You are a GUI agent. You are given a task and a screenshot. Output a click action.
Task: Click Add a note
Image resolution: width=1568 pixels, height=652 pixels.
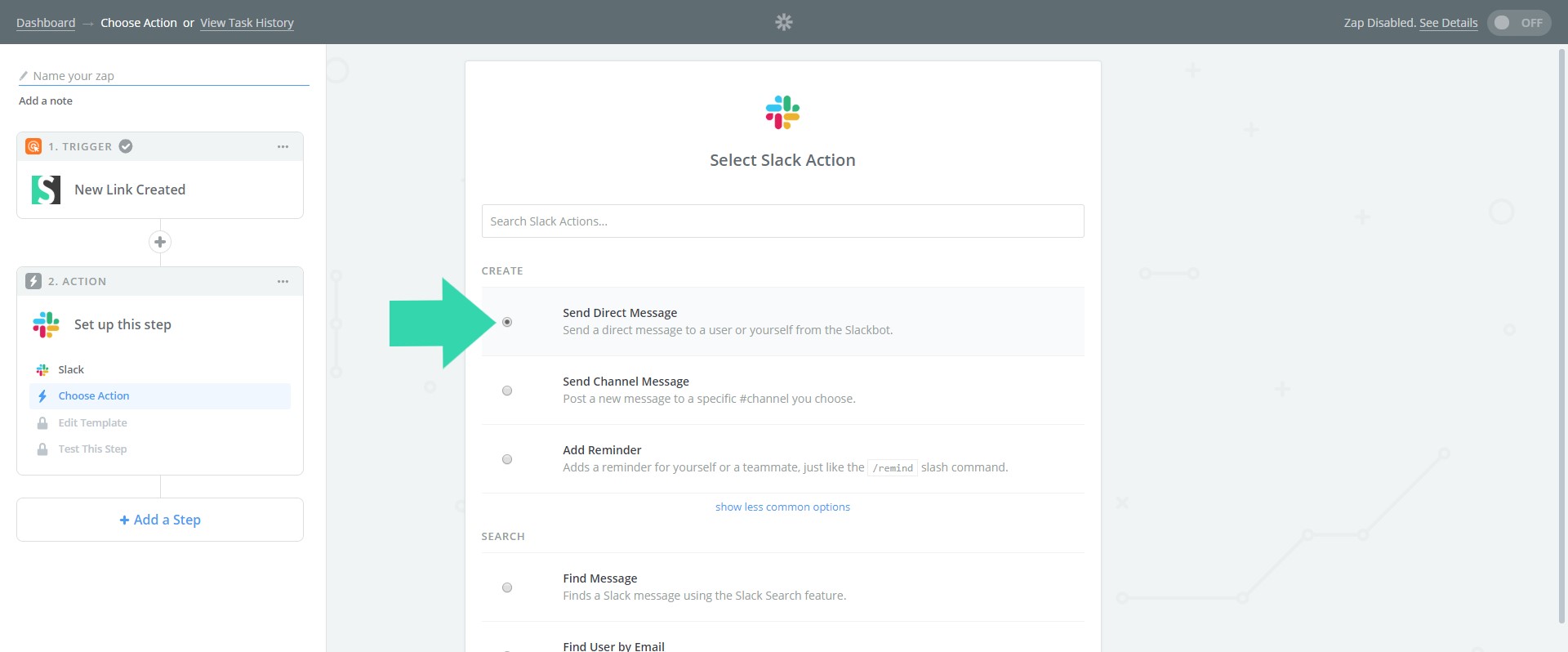[x=46, y=100]
